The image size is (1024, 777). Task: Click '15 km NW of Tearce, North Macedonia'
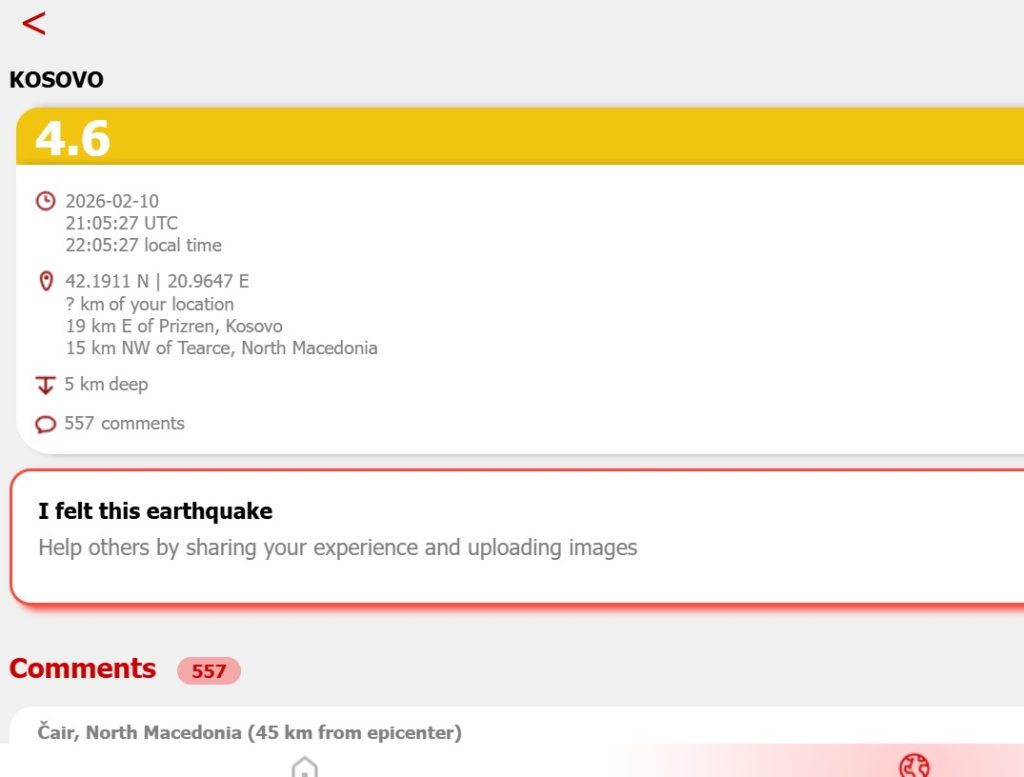(221, 348)
